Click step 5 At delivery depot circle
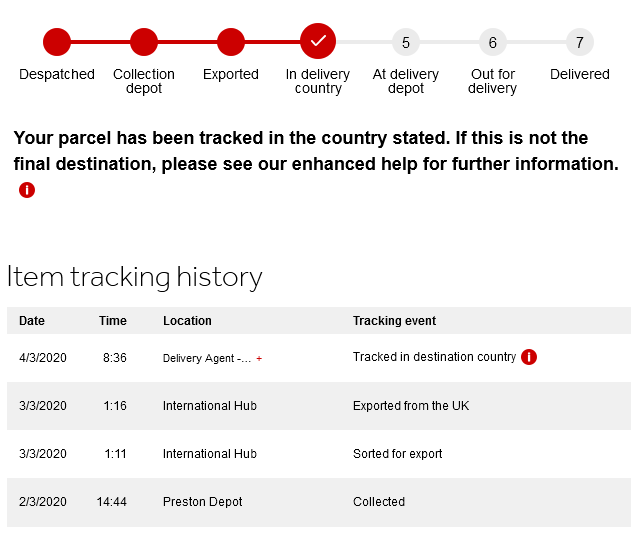This screenshot has width=639, height=536. click(405, 42)
